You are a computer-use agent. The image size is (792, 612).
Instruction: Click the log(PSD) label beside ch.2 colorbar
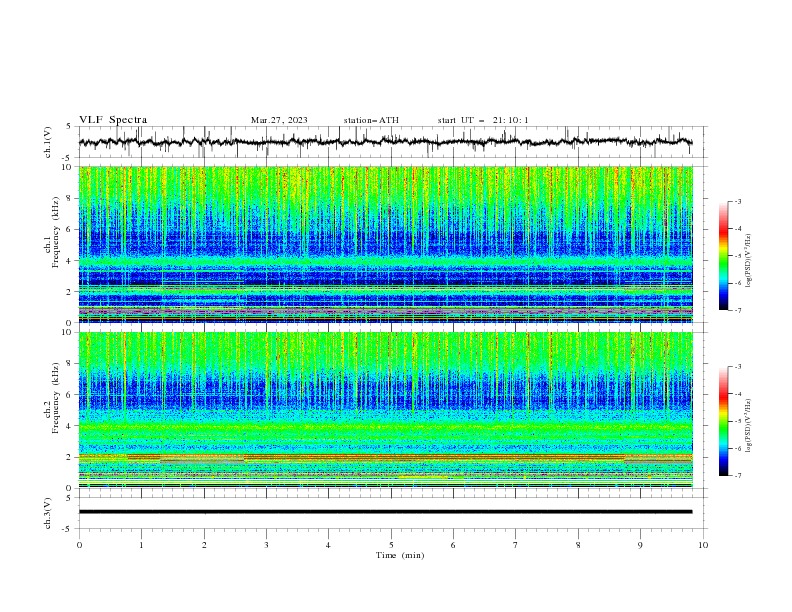(748, 426)
